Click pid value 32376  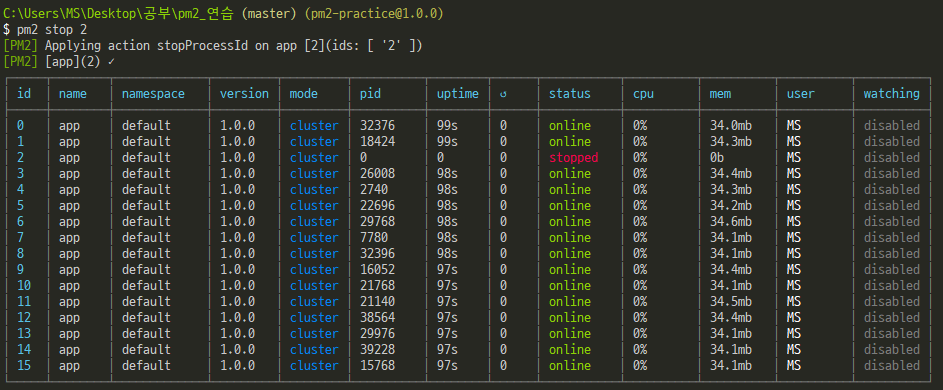(378, 126)
